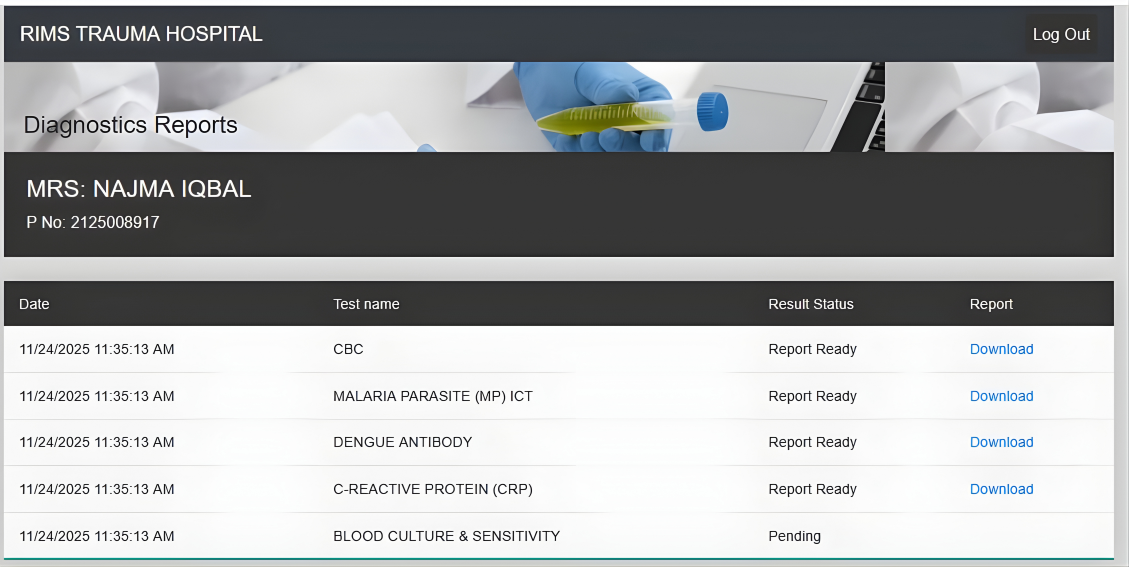Click the Date column header
Viewport: 1129px width, 567px height.
coord(34,304)
